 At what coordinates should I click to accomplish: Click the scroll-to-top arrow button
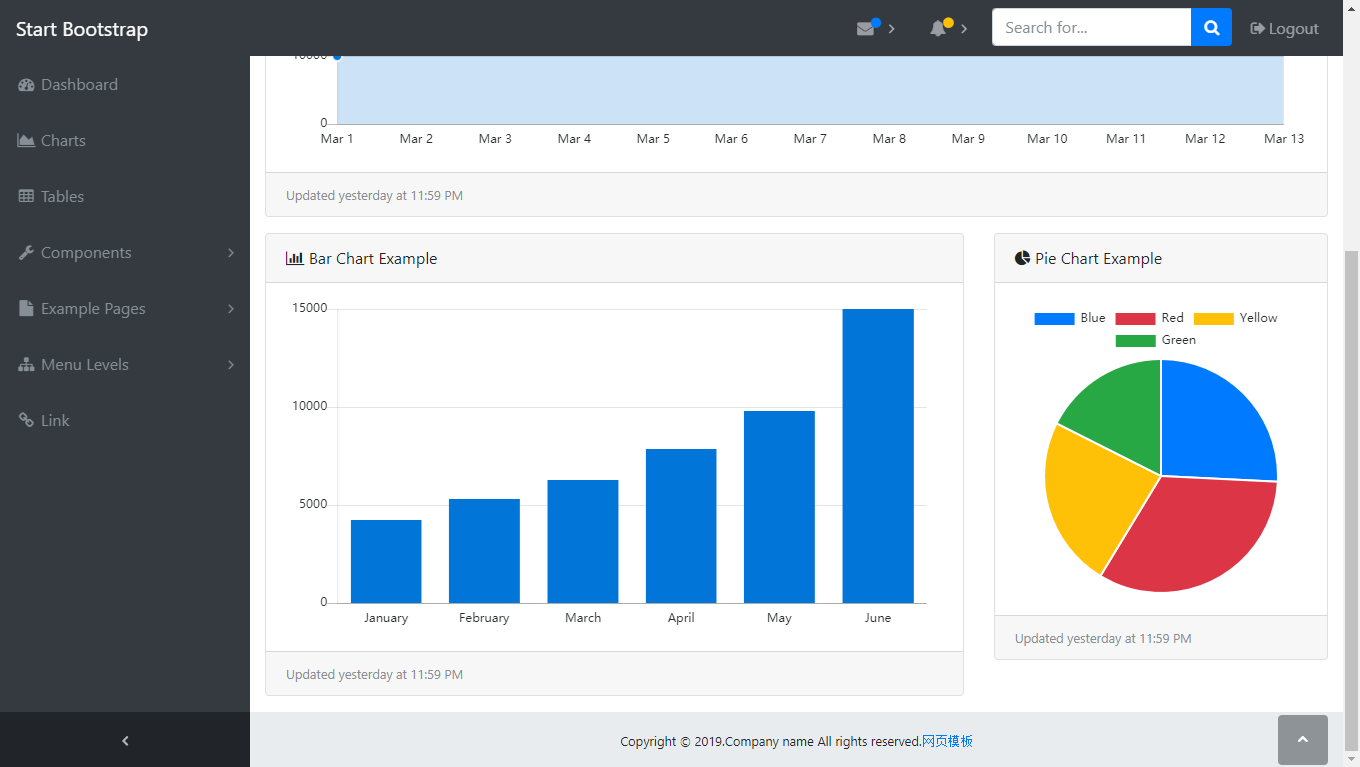point(1303,740)
